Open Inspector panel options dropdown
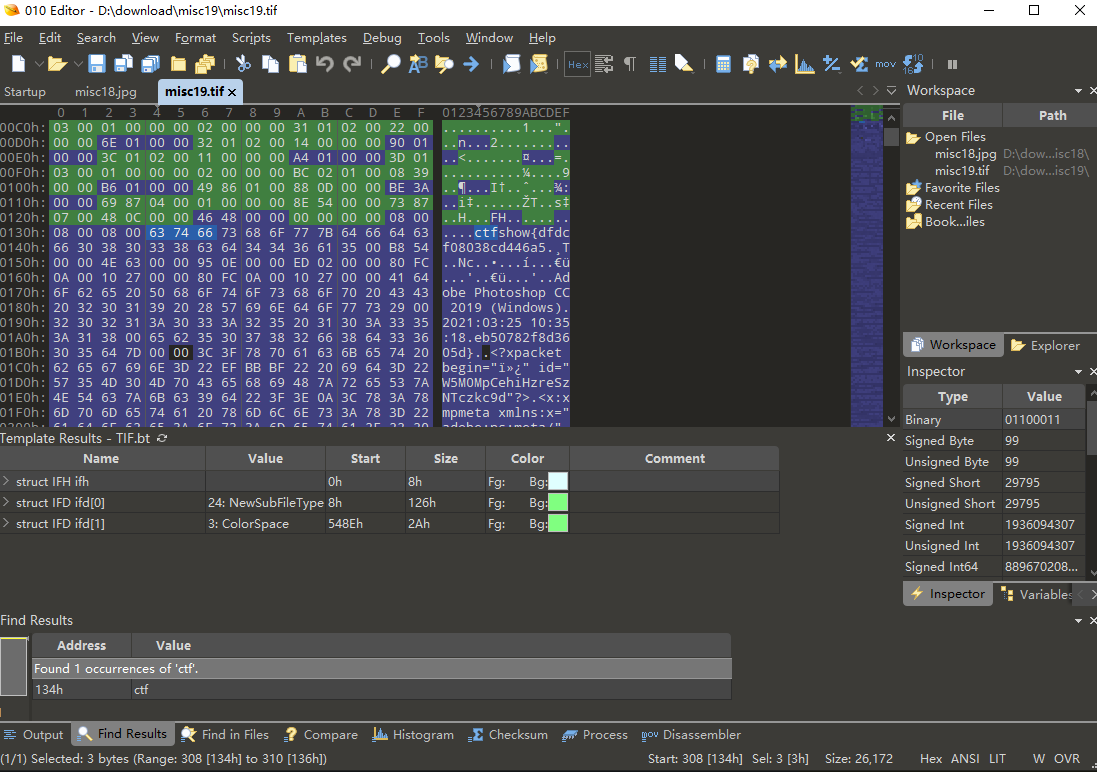This screenshot has height=772, width=1097. 1078,372
